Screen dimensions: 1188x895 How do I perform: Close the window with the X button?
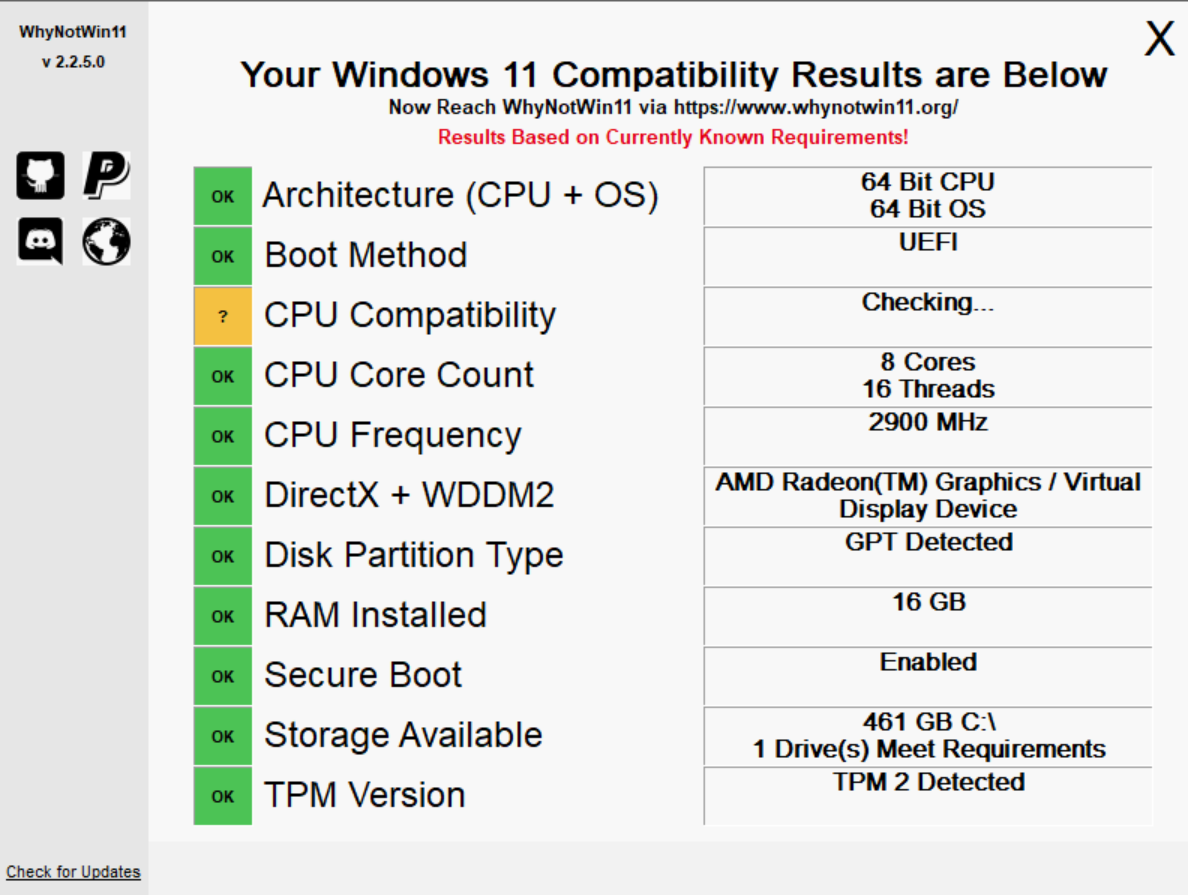(1159, 38)
